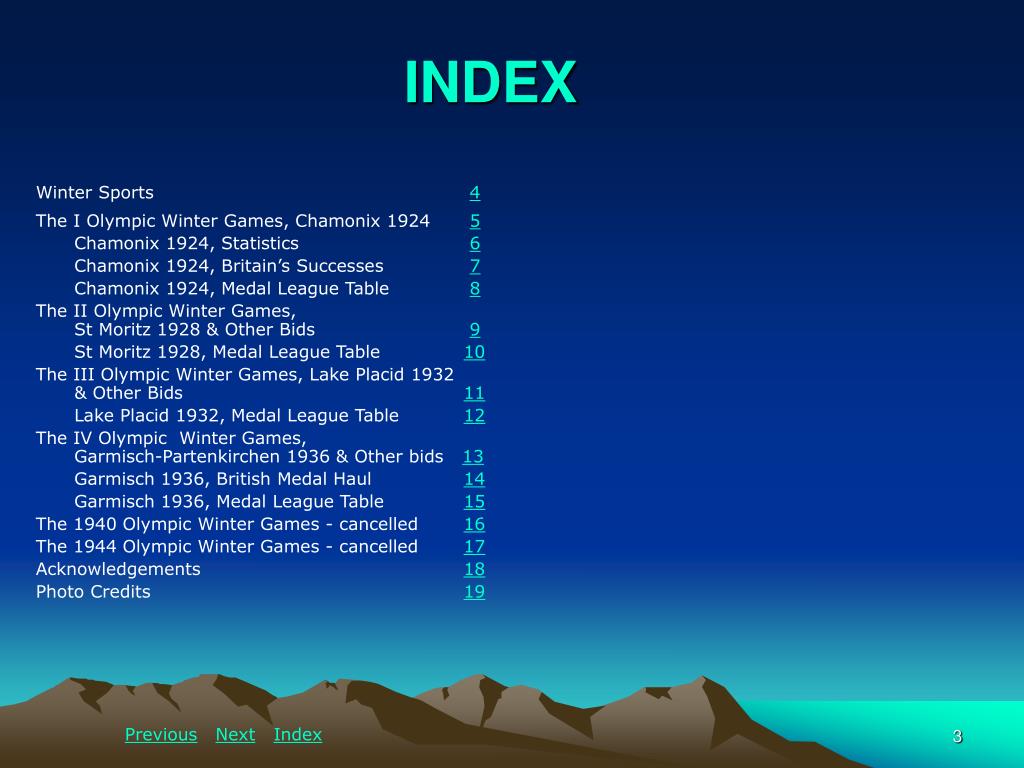Click the INDEX slide title
1024x768 pixels.
tap(490, 82)
